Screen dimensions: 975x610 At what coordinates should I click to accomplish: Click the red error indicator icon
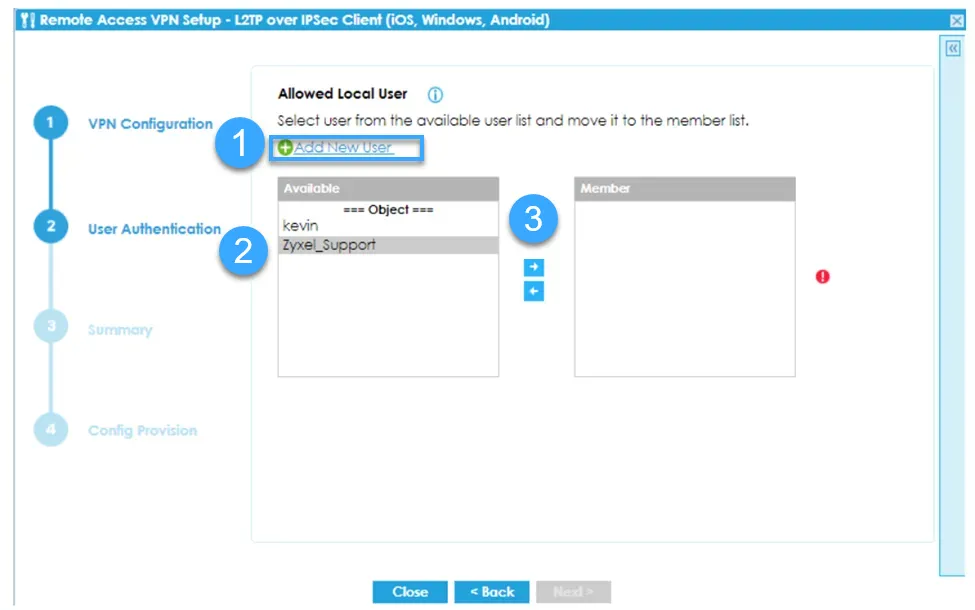[823, 277]
